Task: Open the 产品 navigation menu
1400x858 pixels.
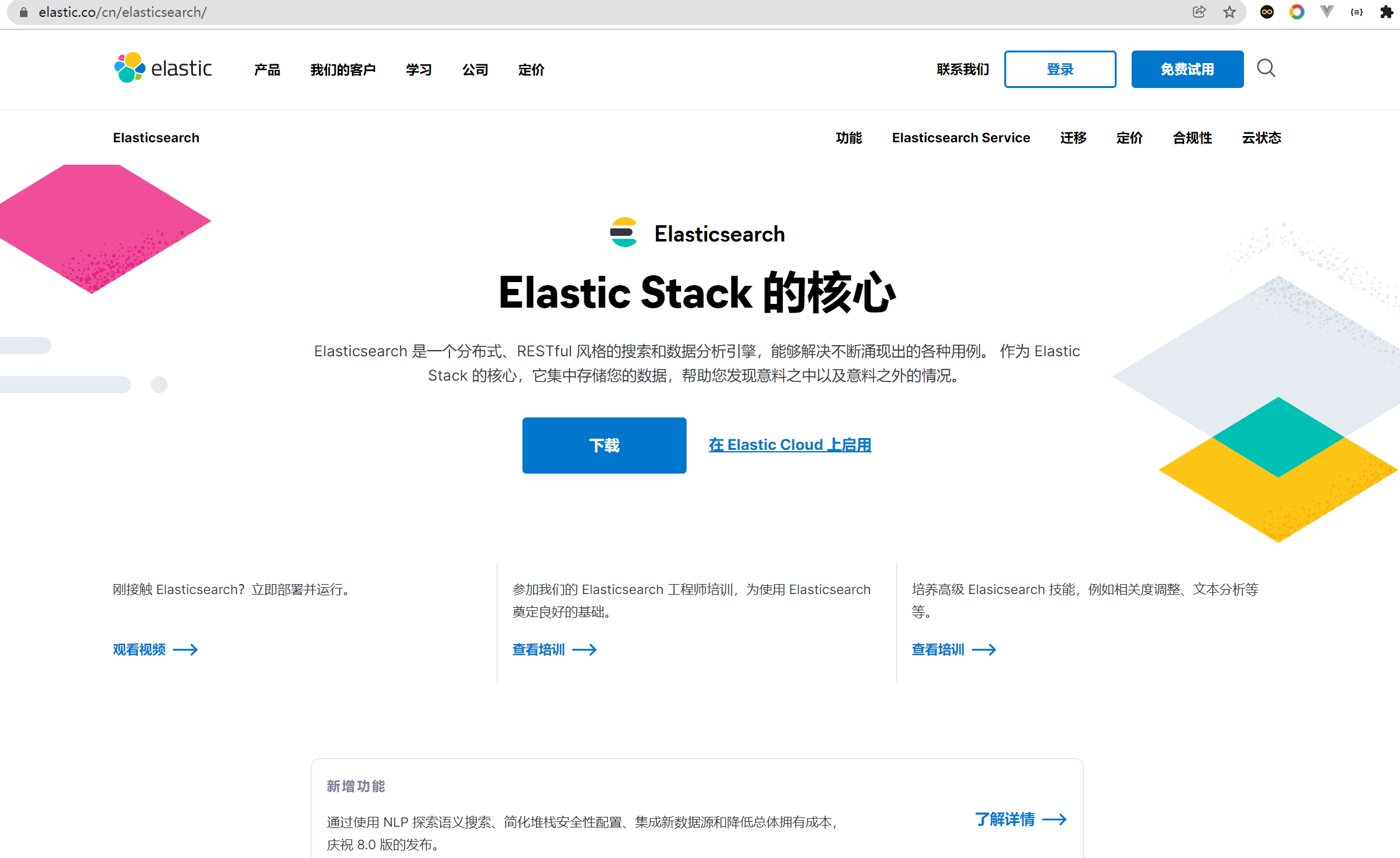Action: pos(267,70)
